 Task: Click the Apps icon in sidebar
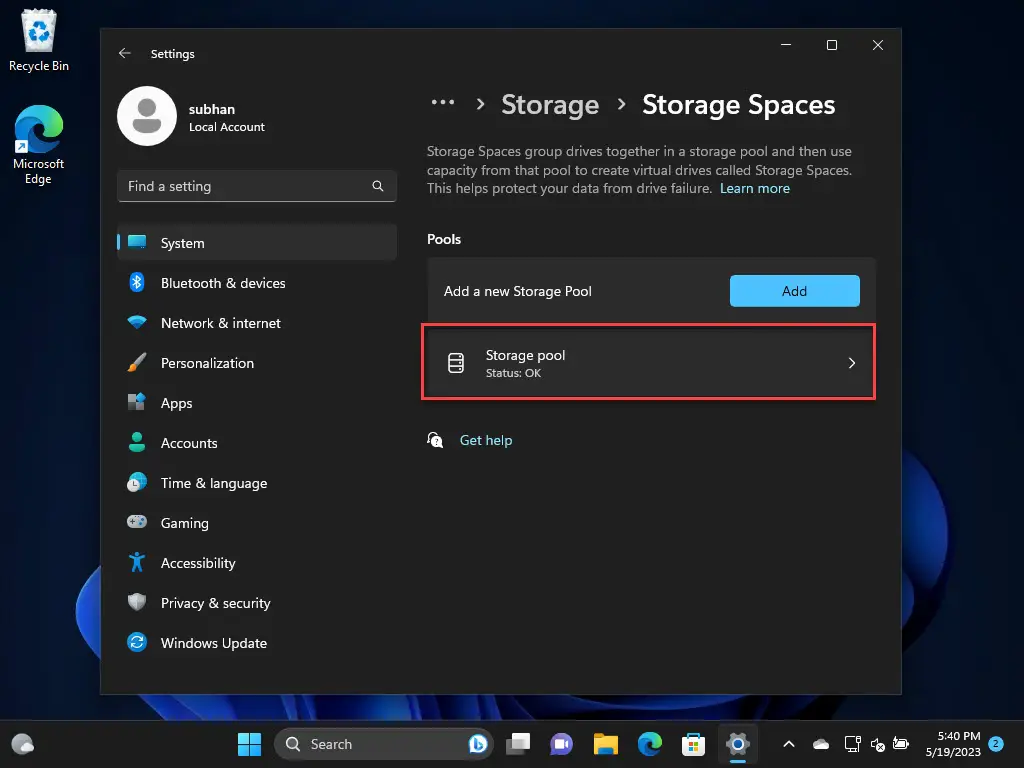136,402
